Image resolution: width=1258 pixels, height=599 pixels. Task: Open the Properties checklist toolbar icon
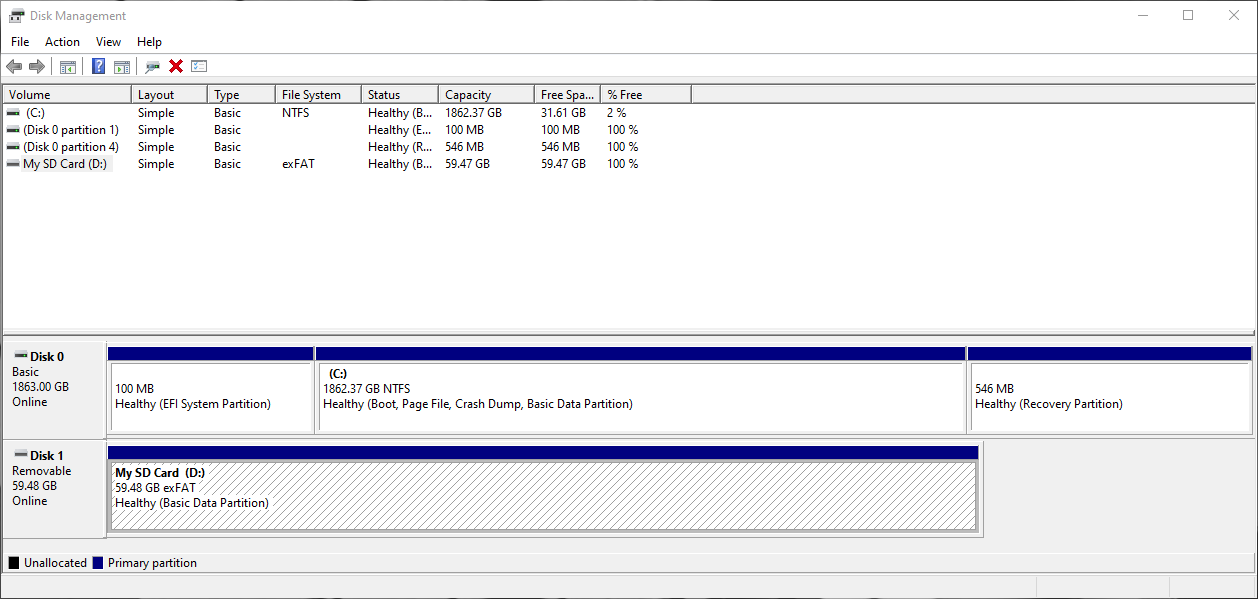(199, 67)
